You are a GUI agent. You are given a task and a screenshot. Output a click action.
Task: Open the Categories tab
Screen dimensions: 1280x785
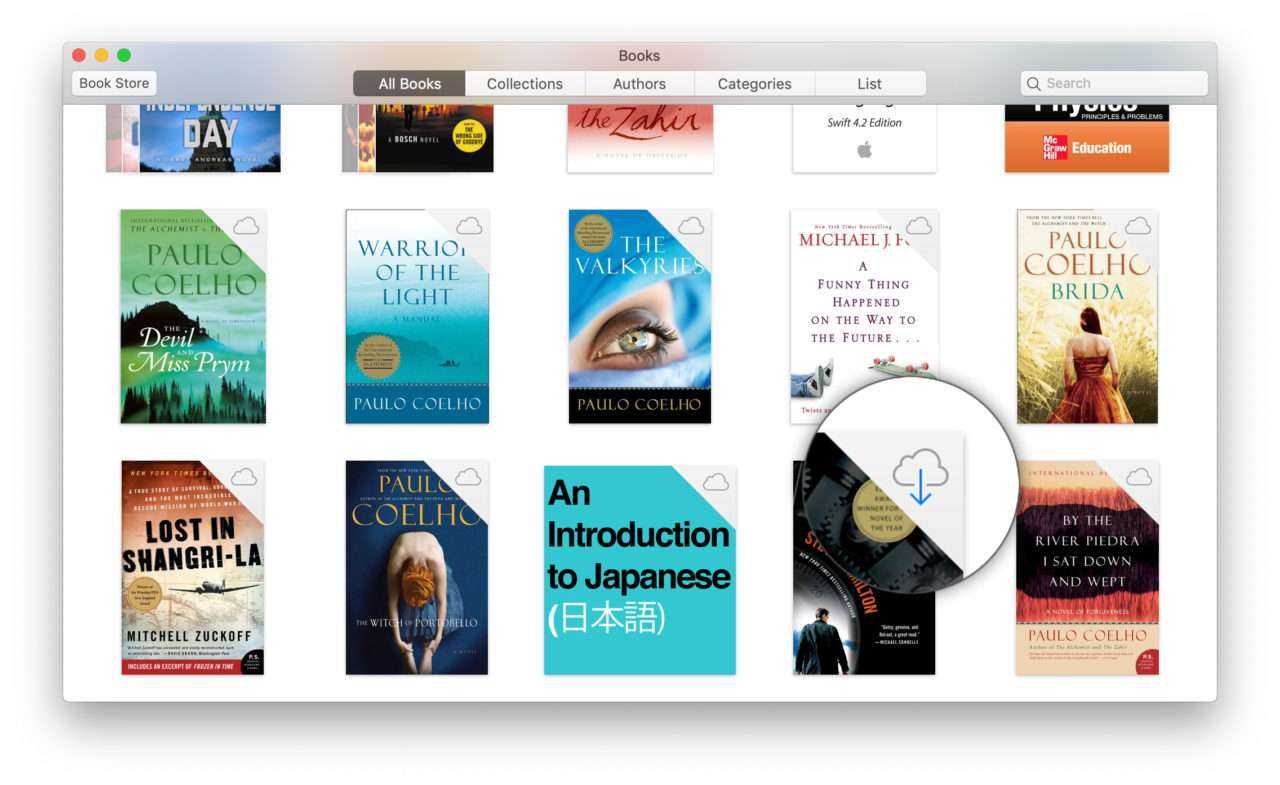coord(754,84)
